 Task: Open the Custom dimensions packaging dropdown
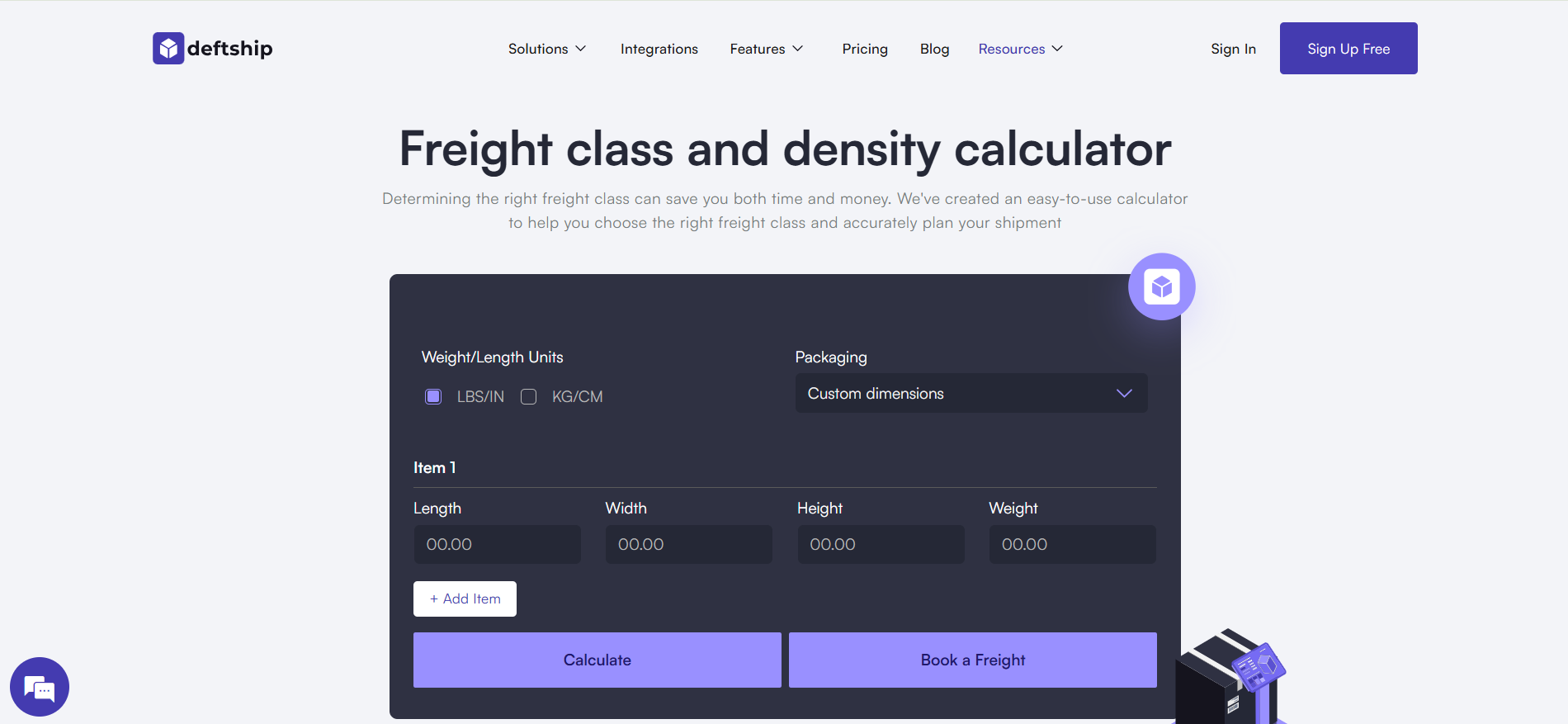(971, 393)
